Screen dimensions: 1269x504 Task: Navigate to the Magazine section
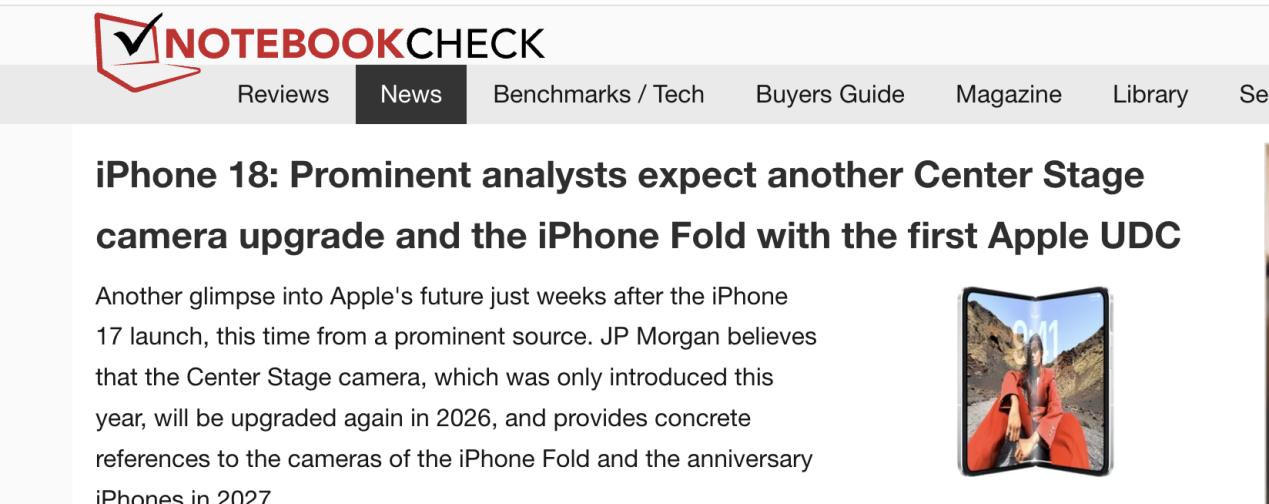point(1009,95)
